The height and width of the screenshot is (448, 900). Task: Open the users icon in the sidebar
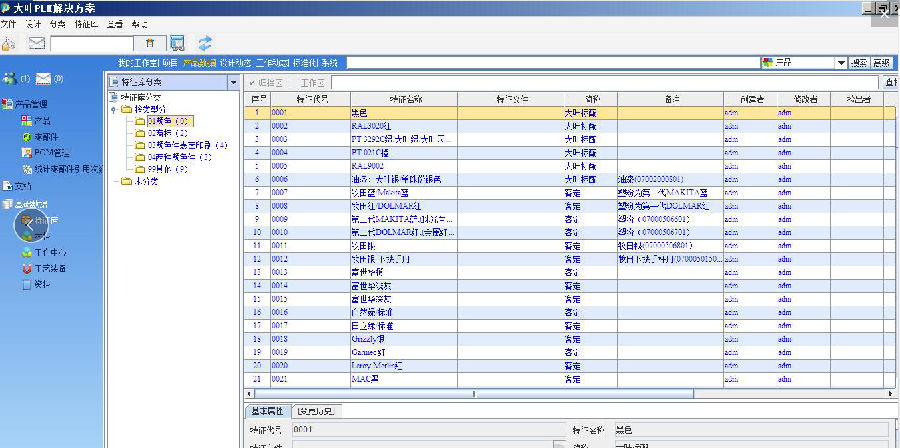pyautogui.click(x=9, y=78)
